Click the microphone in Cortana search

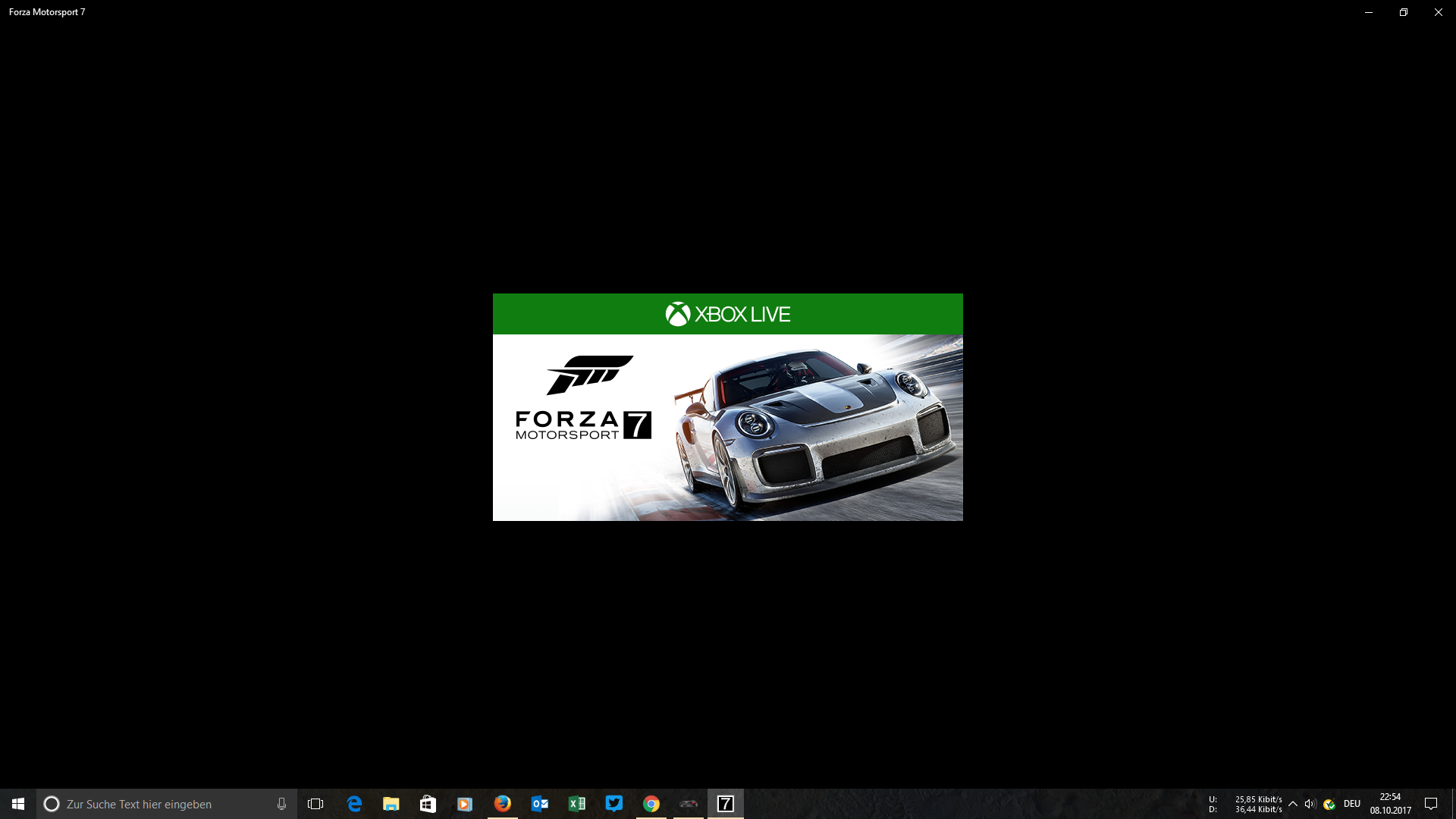281,804
